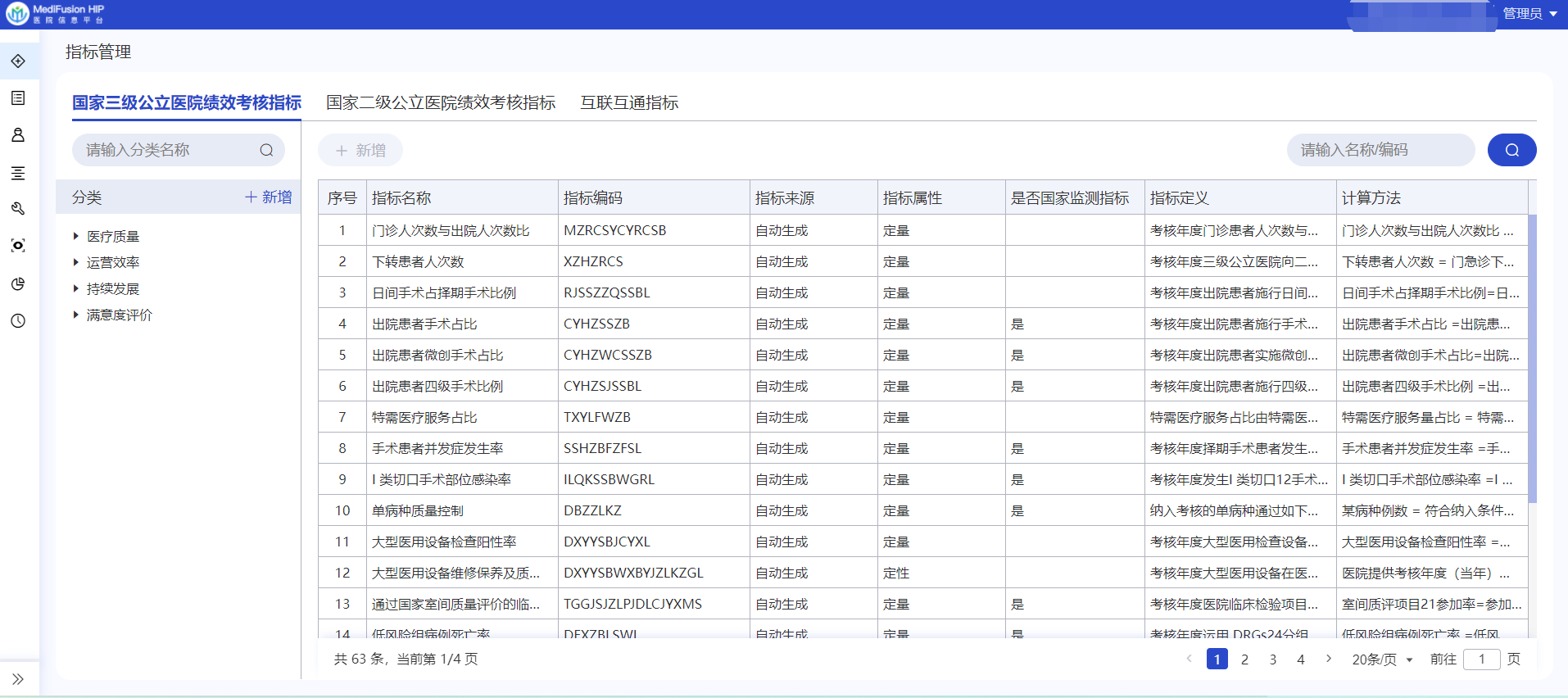This screenshot has height=698, width=1568.
Task: Expand the 满意度评价 tree node
Action: [76, 315]
